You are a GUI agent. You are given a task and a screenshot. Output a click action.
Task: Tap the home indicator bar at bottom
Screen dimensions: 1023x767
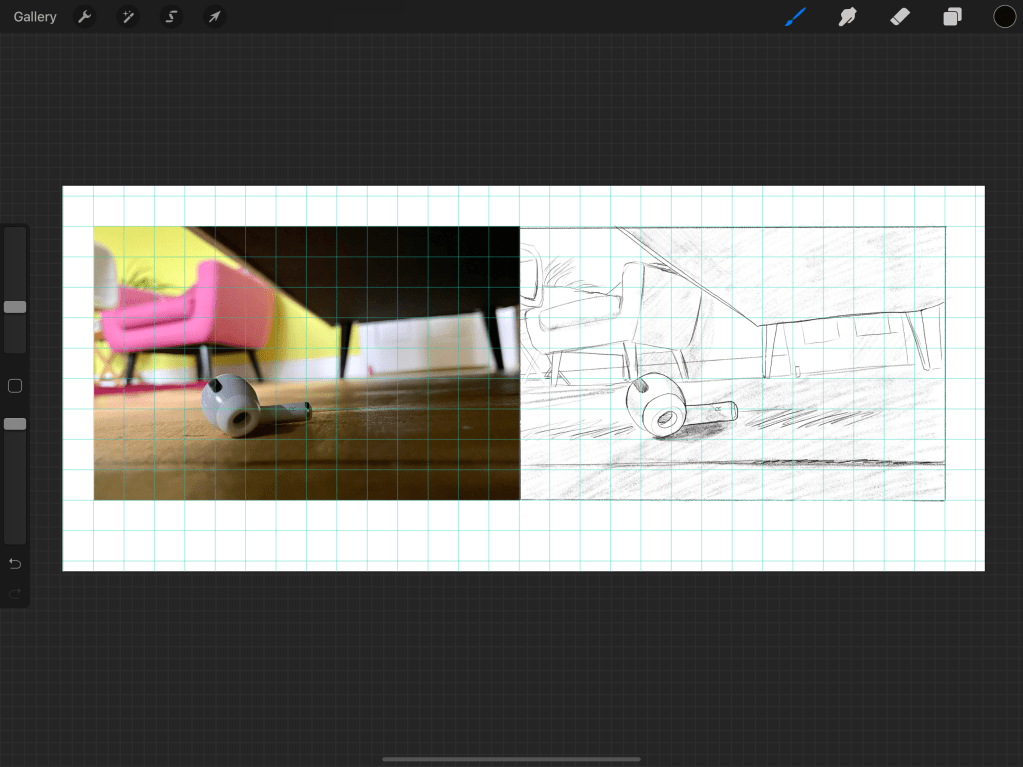coord(511,759)
